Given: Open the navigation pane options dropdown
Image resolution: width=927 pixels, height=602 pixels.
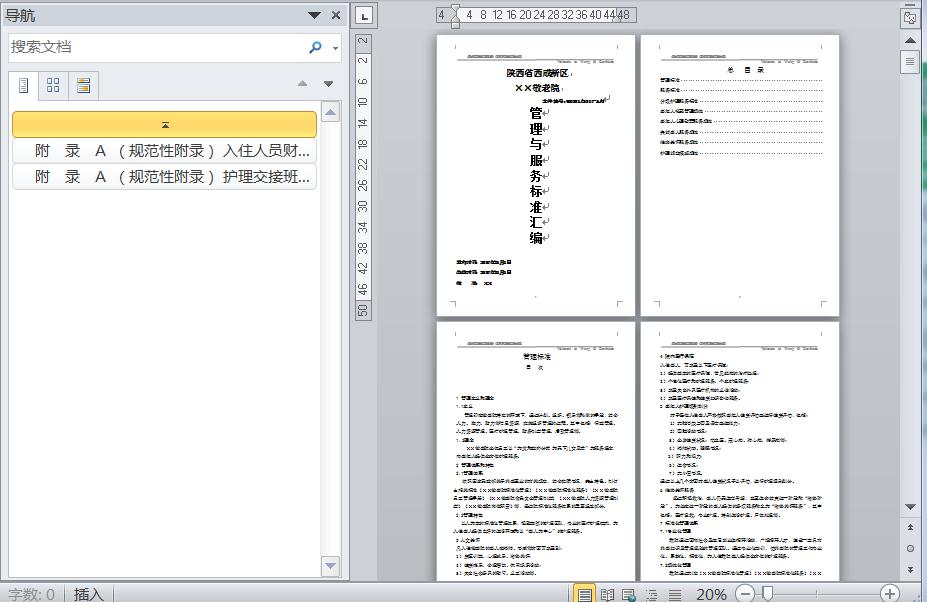Looking at the screenshot, I should [x=315, y=15].
